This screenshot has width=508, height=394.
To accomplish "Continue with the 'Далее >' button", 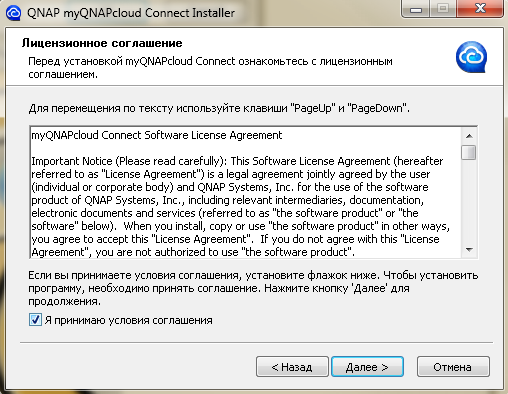I will (367, 367).
